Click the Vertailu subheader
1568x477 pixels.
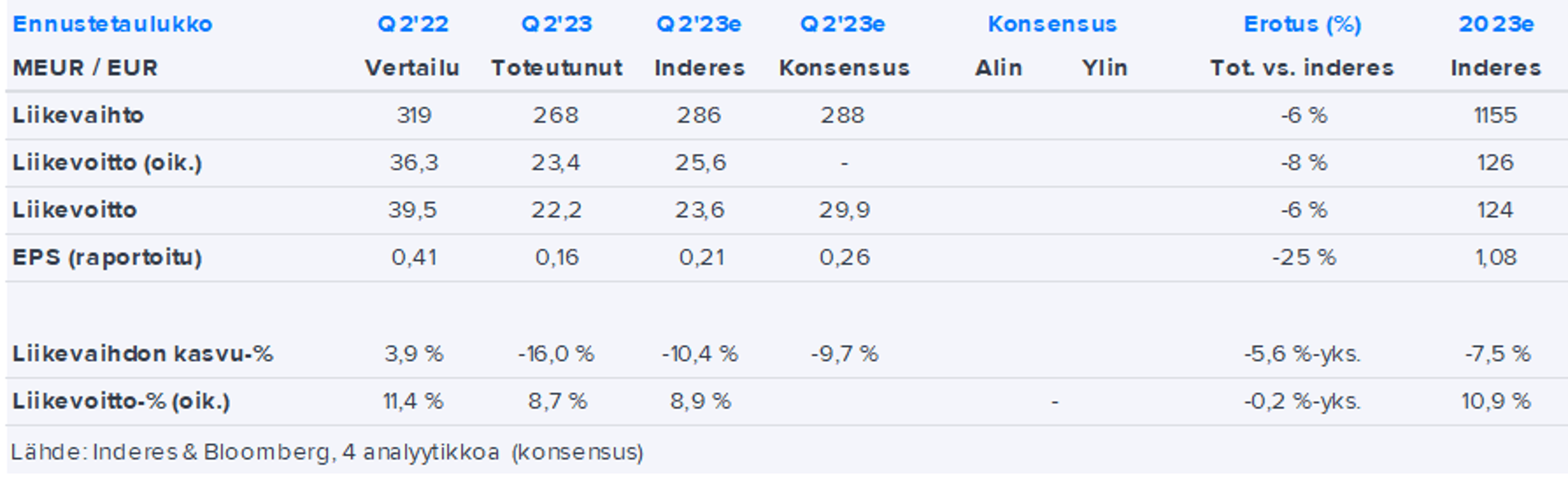point(412,67)
